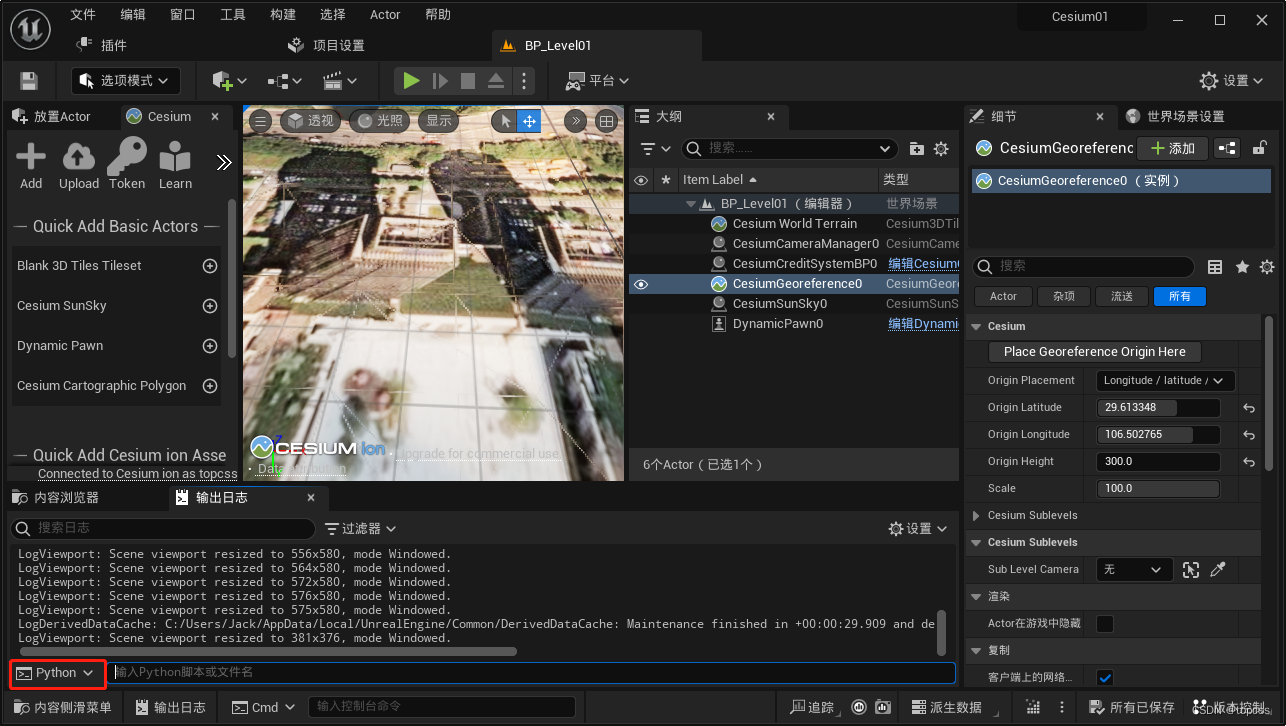Select the viewport translate move tool
The width and height of the screenshot is (1286, 726).
(529, 121)
